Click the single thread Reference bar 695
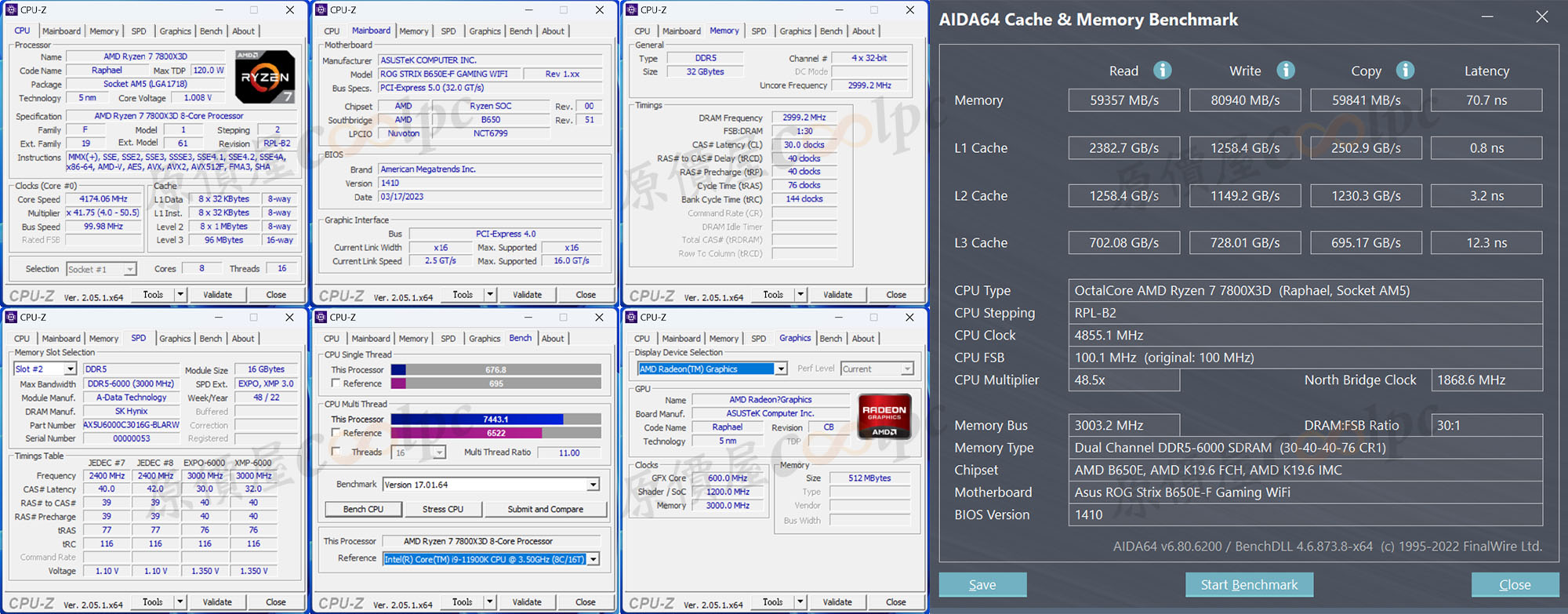The width and height of the screenshot is (1568, 614). (495, 383)
